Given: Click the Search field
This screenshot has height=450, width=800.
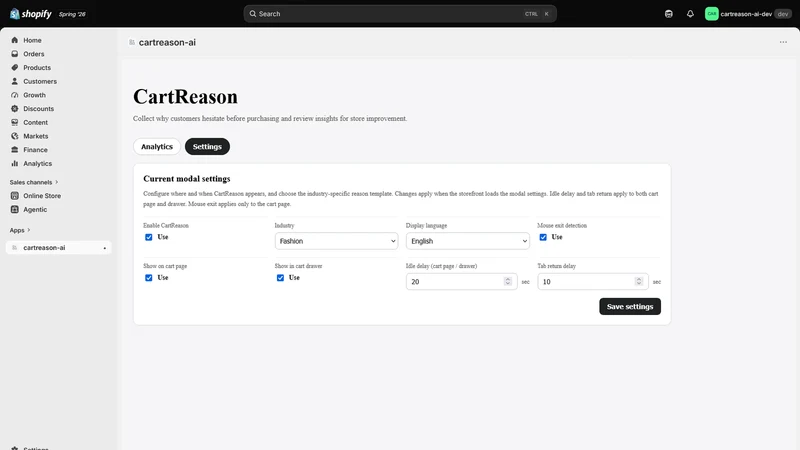Looking at the screenshot, I should 400,14.
